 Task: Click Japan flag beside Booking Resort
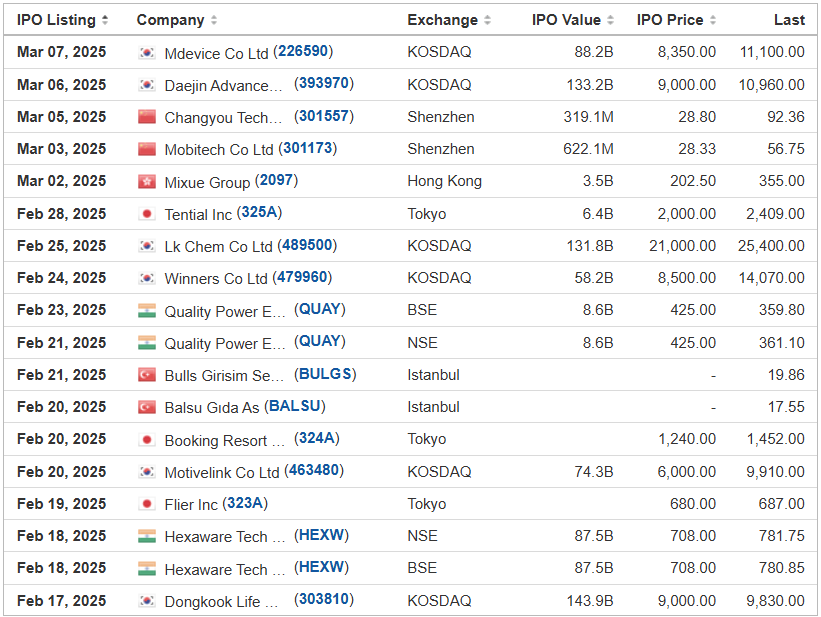(x=147, y=439)
